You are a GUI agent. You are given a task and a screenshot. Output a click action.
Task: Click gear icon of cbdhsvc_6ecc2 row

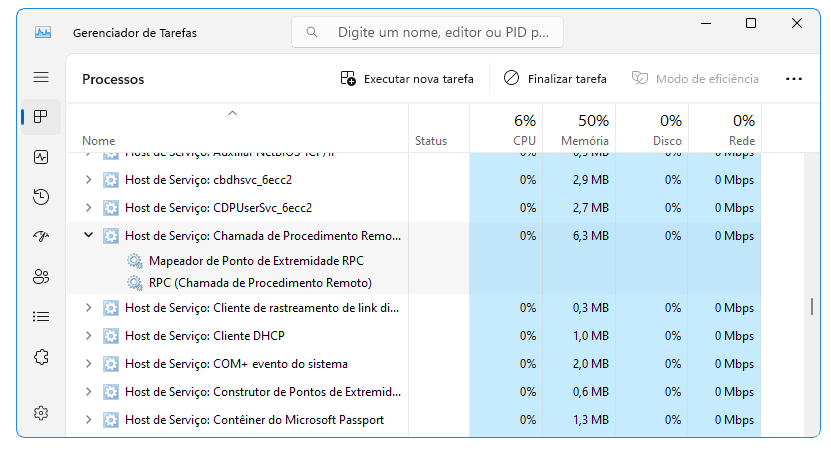(x=111, y=180)
